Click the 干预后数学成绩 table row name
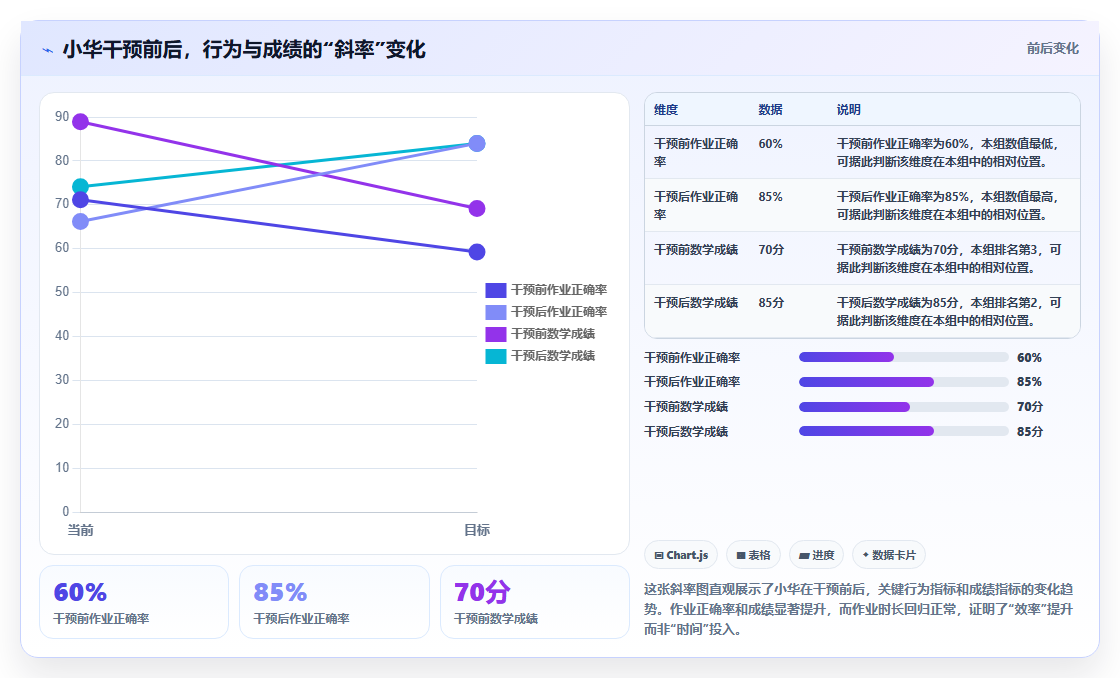This screenshot has height=678, width=1120. [x=696, y=303]
